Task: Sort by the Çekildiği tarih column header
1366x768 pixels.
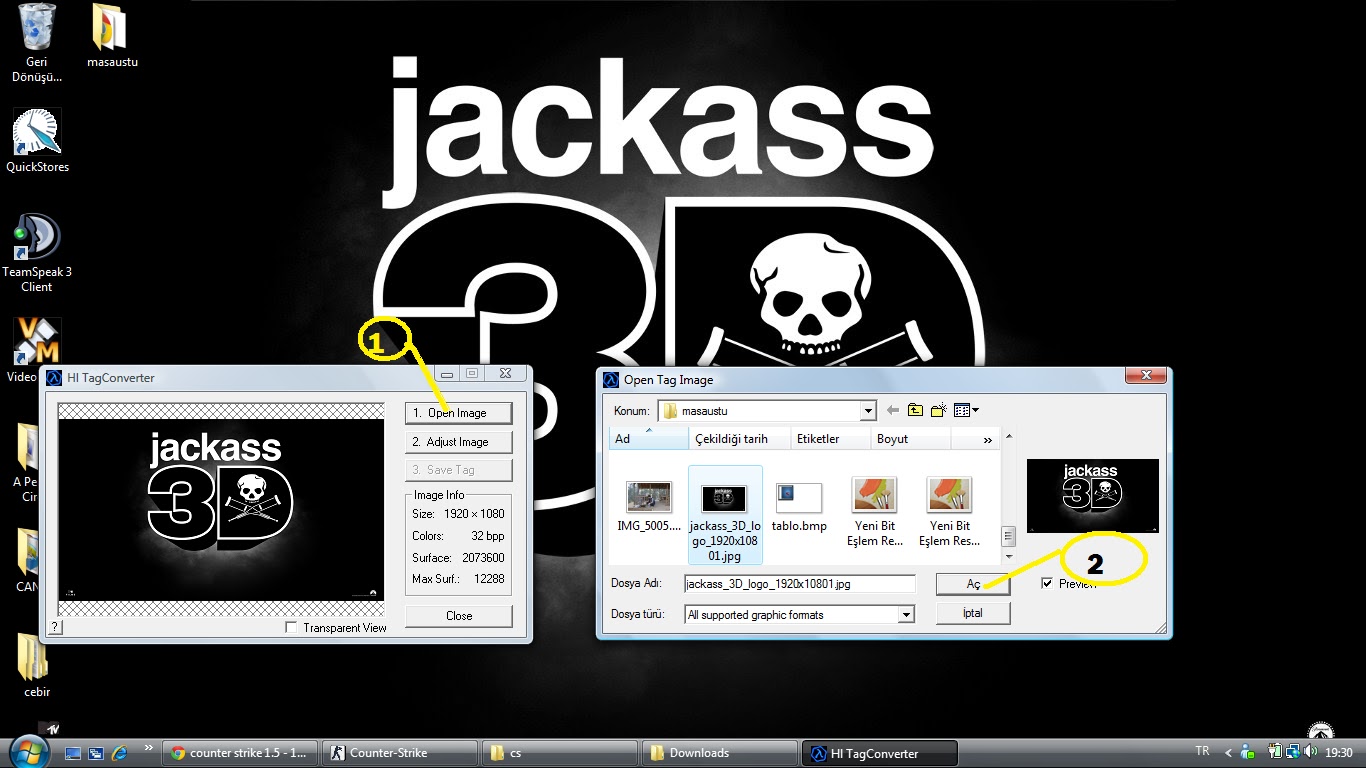Action: [x=739, y=439]
